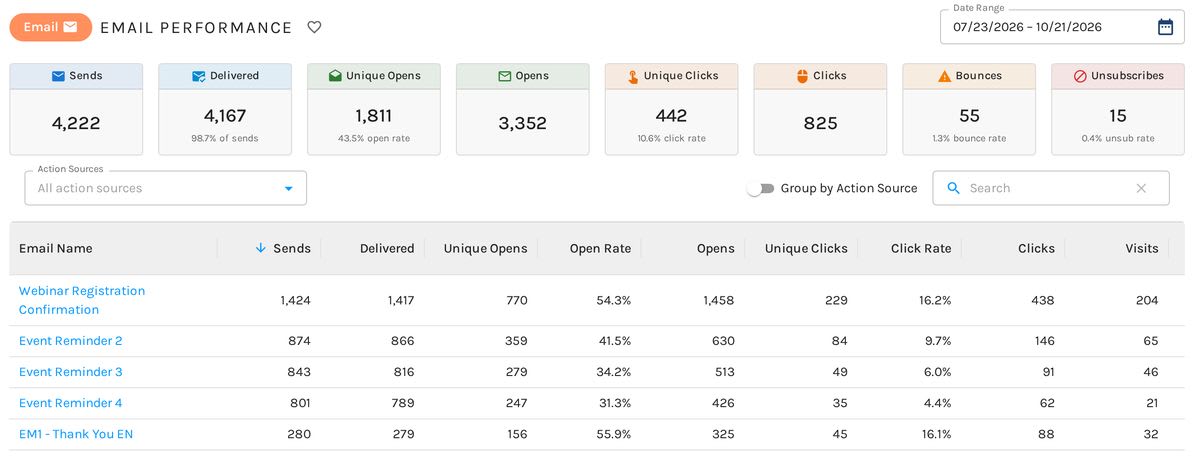Viewport: 1200px width, 458px height.
Task: Toggle Group by Action Source switch
Action: (761, 188)
